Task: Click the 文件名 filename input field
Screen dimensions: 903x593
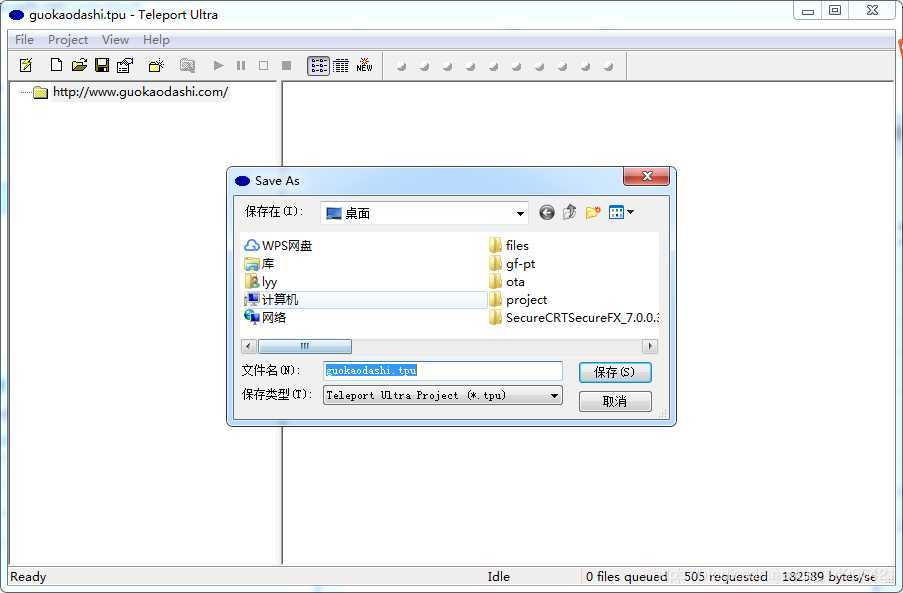Action: click(443, 371)
